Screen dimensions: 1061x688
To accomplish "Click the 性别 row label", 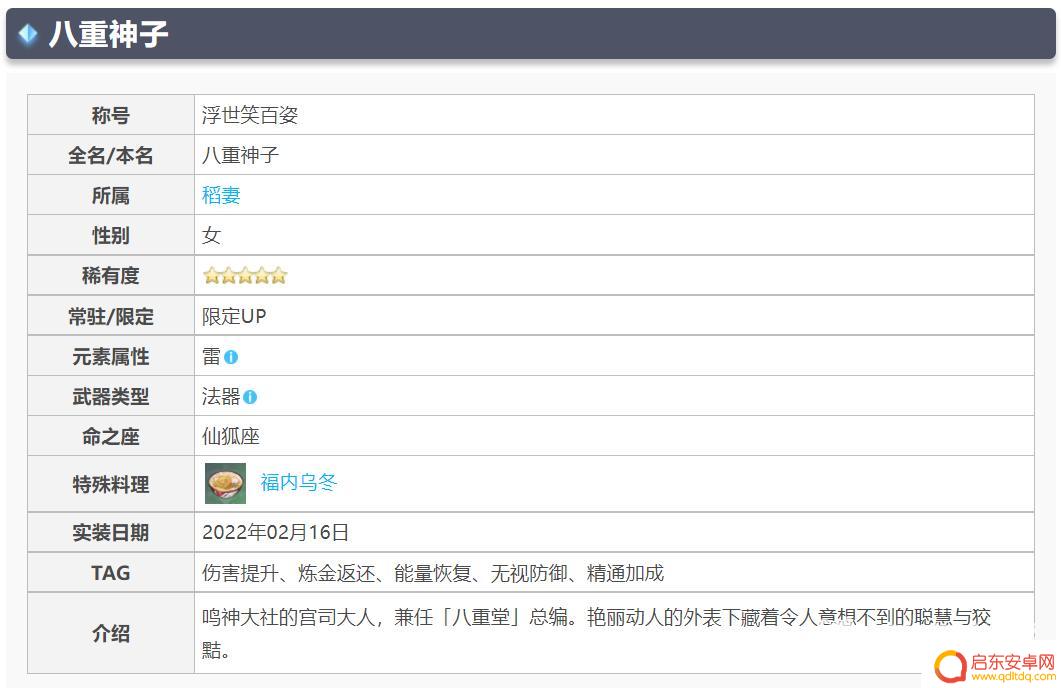I will [111, 235].
